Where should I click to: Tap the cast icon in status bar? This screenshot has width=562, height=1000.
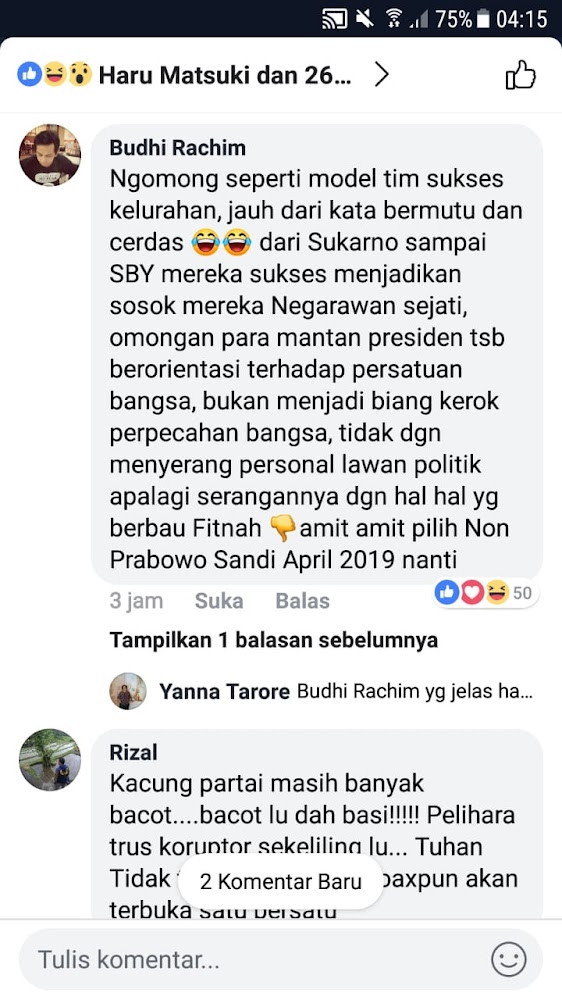(x=334, y=19)
